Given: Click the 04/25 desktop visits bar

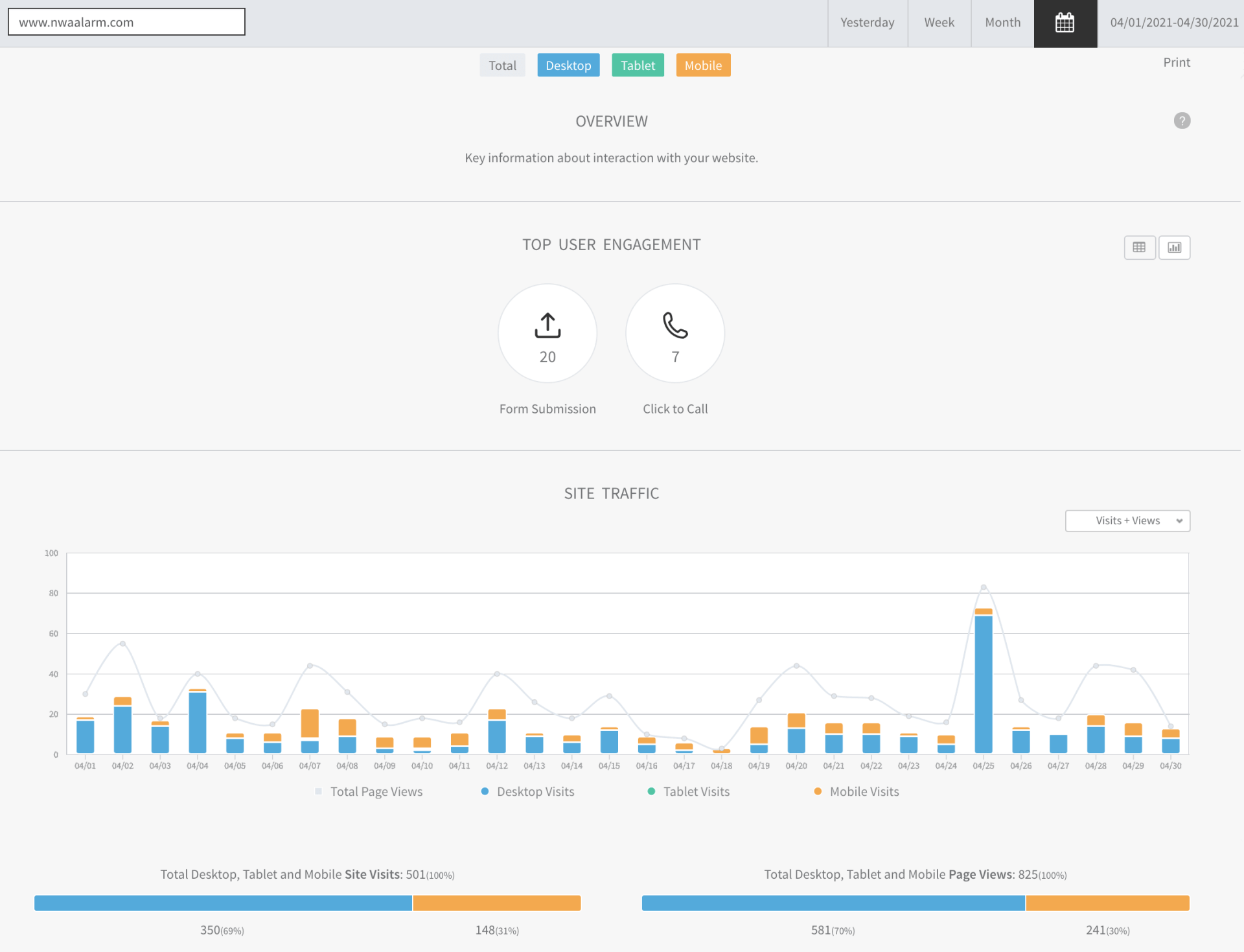Looking at the screenshot, I should (983, 684).
